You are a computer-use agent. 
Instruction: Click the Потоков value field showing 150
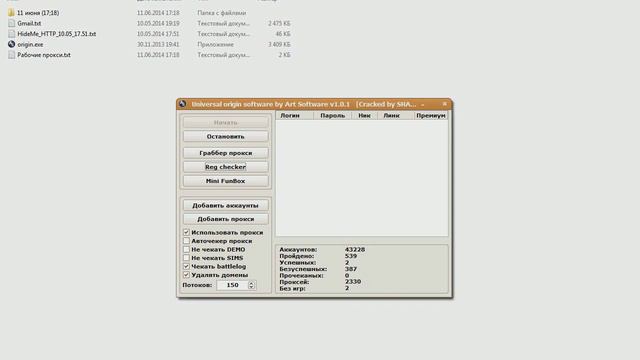click(232, 285)
